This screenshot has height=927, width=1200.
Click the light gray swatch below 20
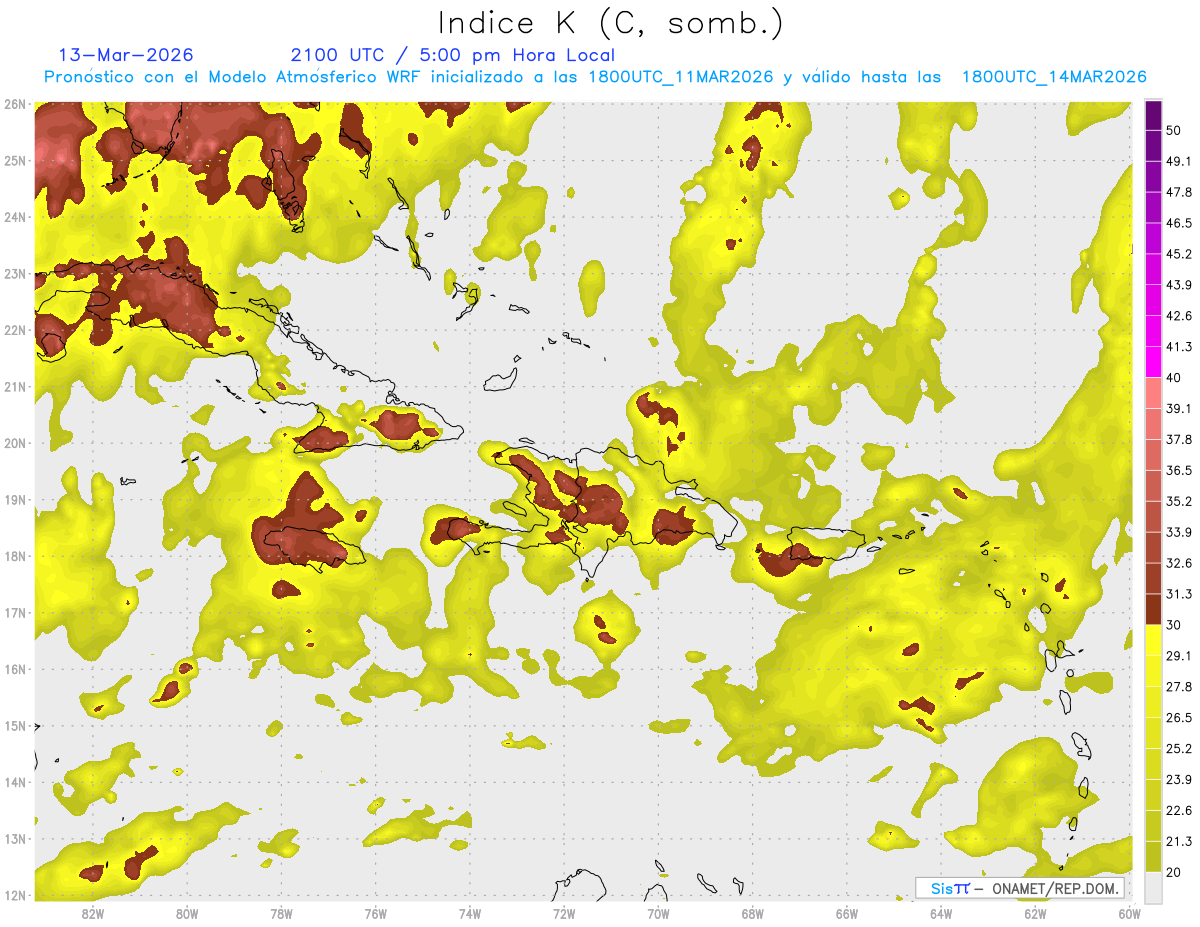tap(1153, 888)
